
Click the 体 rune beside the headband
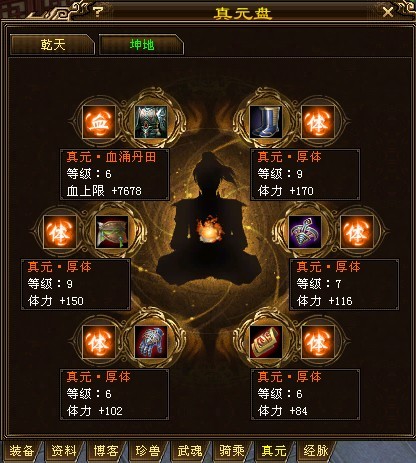60,232
